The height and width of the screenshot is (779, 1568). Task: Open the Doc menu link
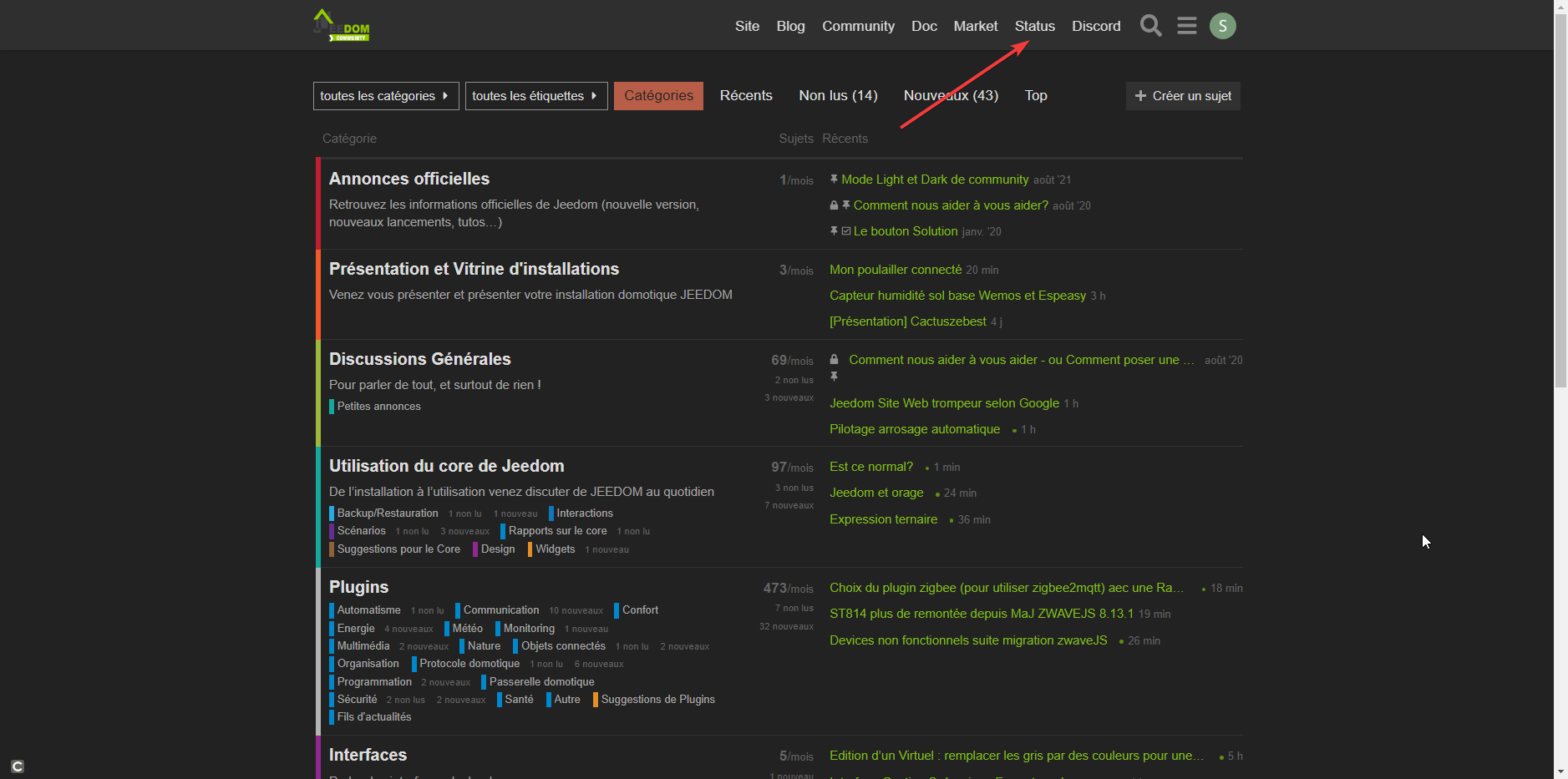924,26
